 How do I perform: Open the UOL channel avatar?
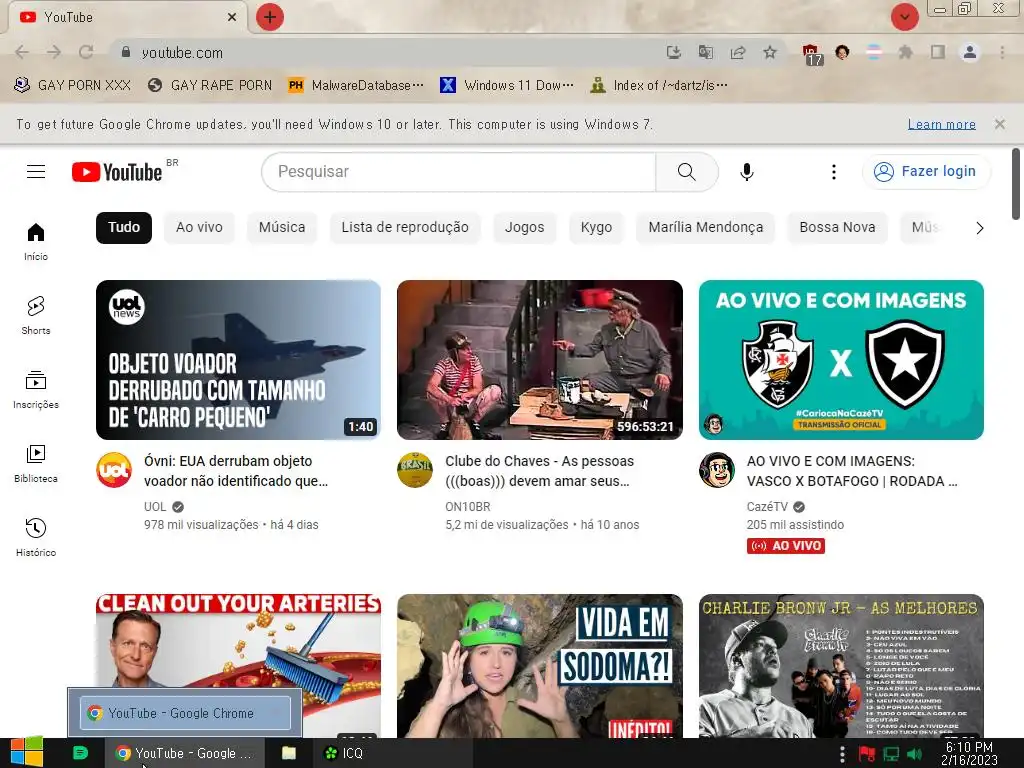click(114, 470)
